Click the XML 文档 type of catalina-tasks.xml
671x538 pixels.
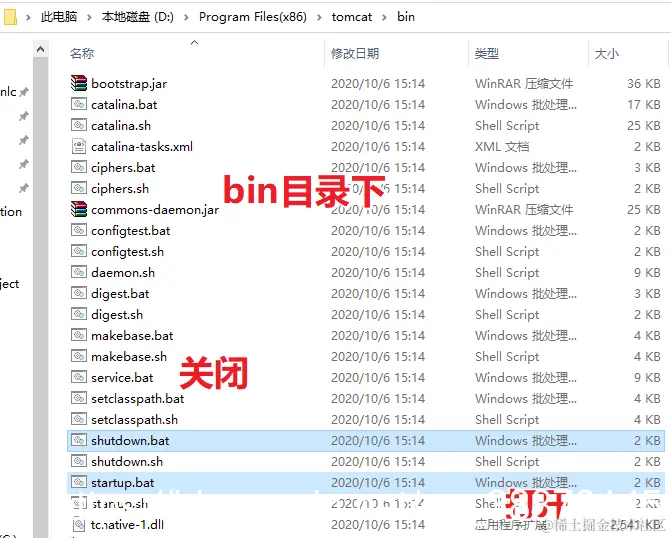pyautogui.click(x=502, y=146)
